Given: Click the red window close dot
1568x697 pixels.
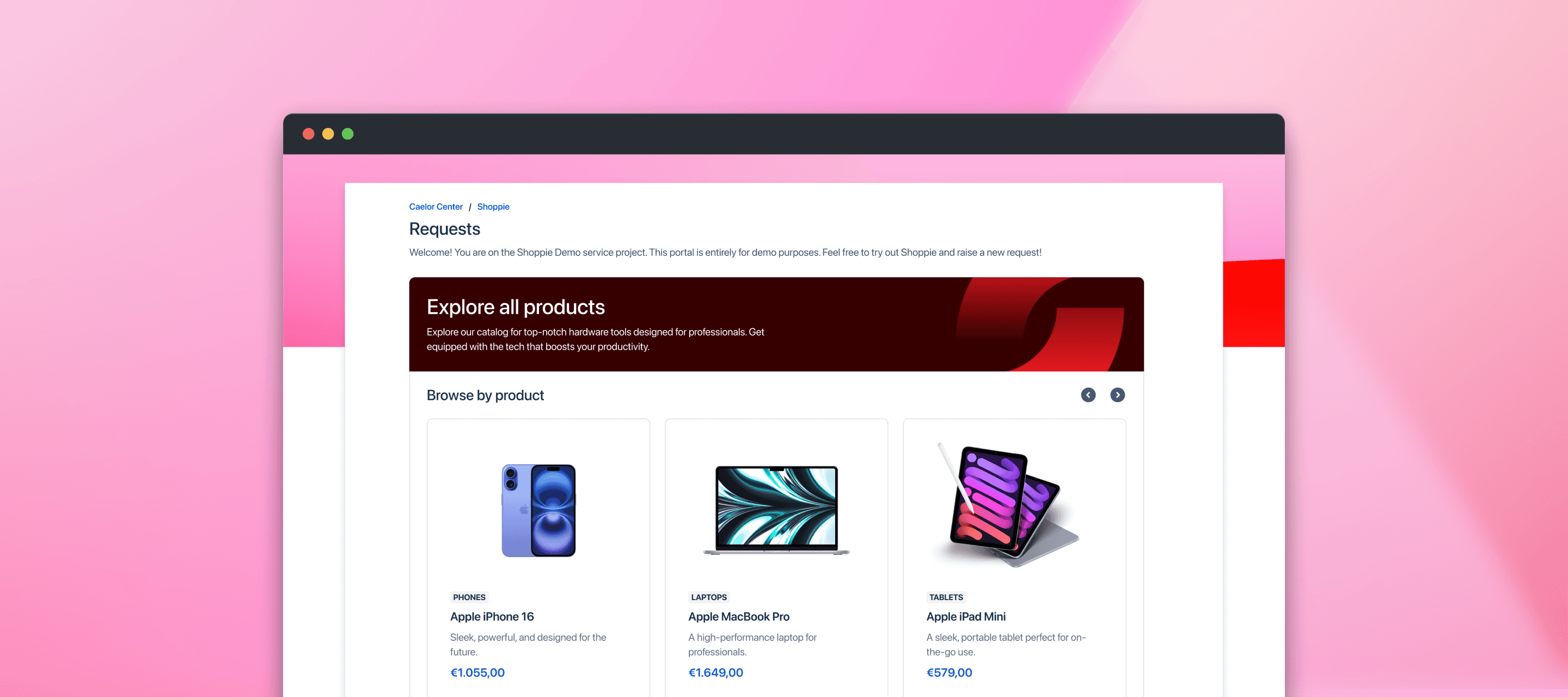Looking at the screenshot, I should tap(309, 134).
